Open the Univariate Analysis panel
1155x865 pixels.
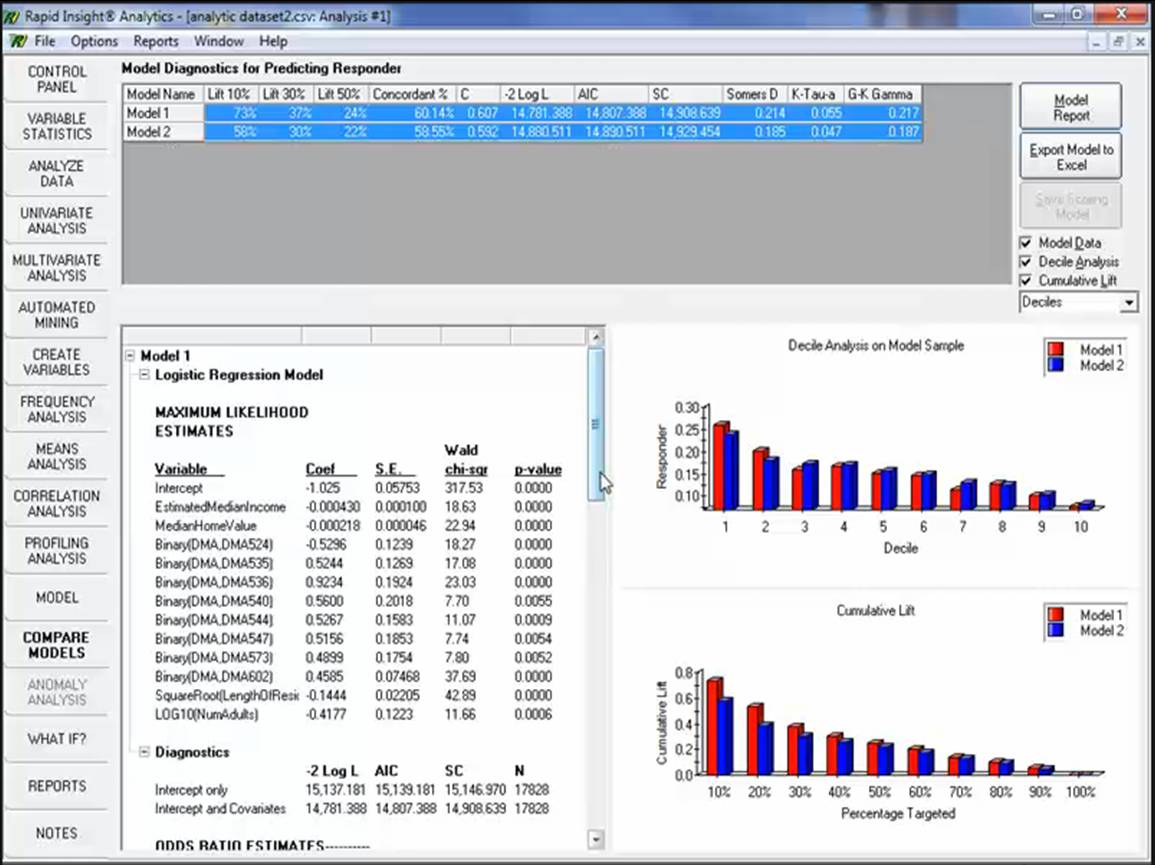[57, 220]
